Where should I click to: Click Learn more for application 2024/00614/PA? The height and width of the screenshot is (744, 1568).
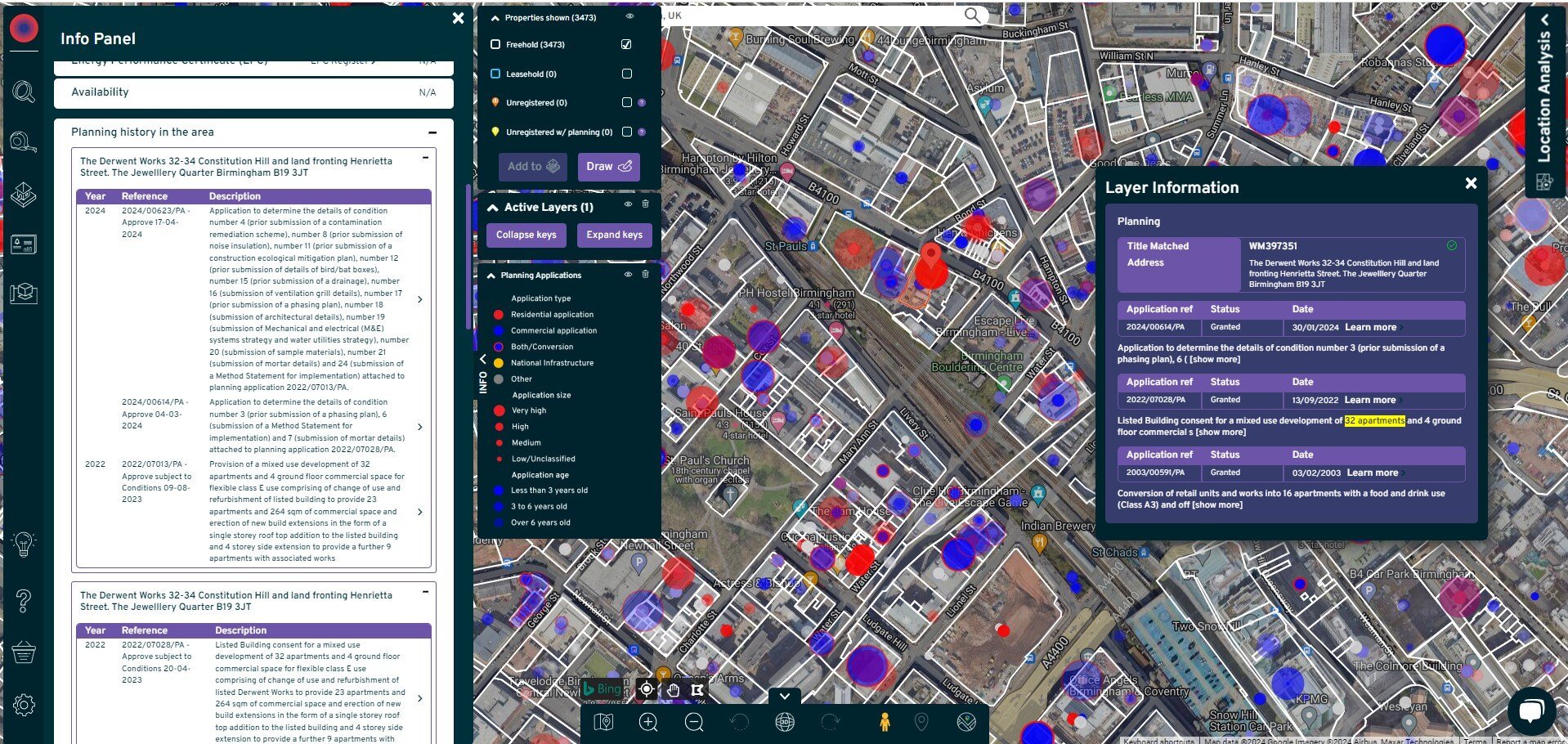point(1369,327)
